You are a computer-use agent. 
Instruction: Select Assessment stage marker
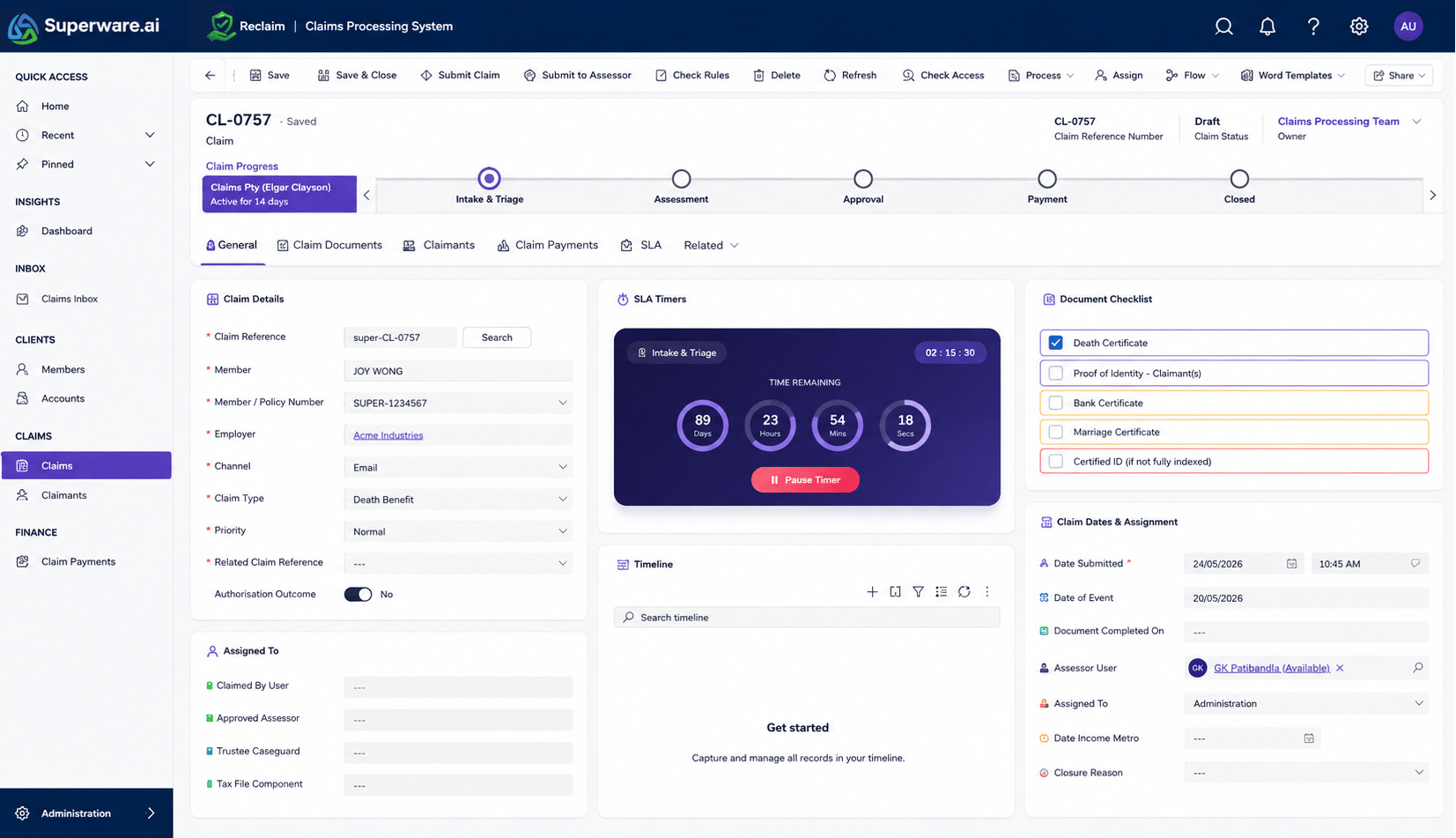681,179
